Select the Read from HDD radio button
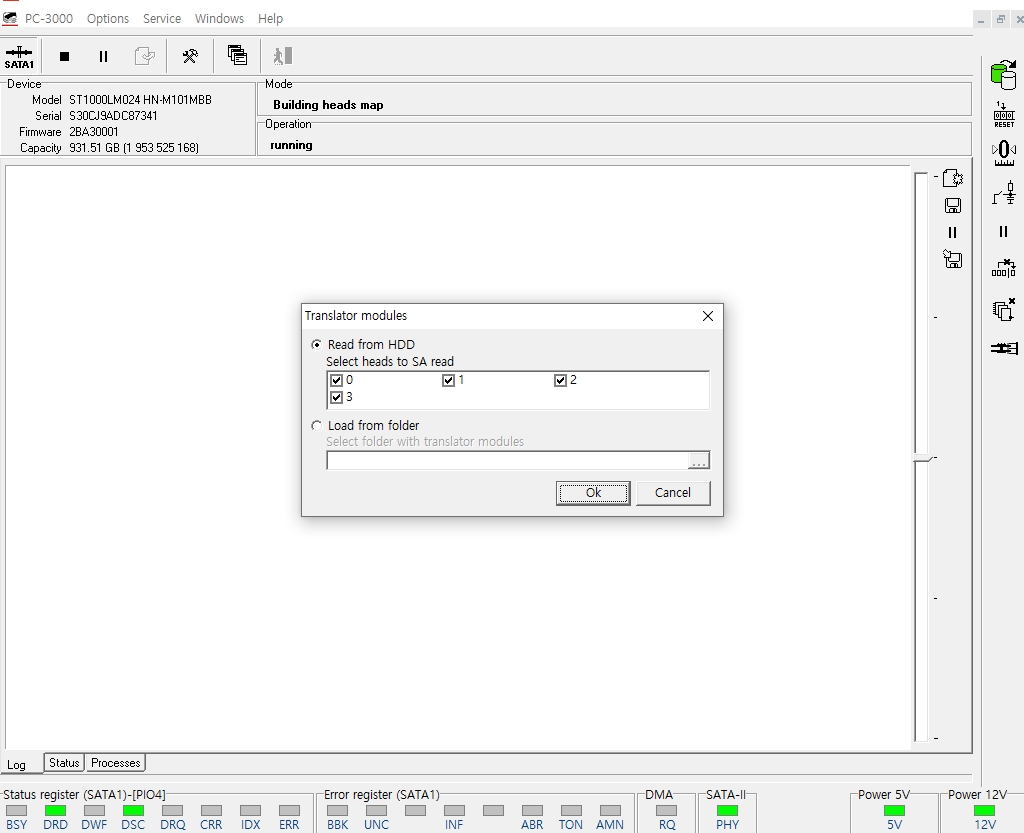The height and width of the screenshot is (833, 1024). click(x=317, y=344)
